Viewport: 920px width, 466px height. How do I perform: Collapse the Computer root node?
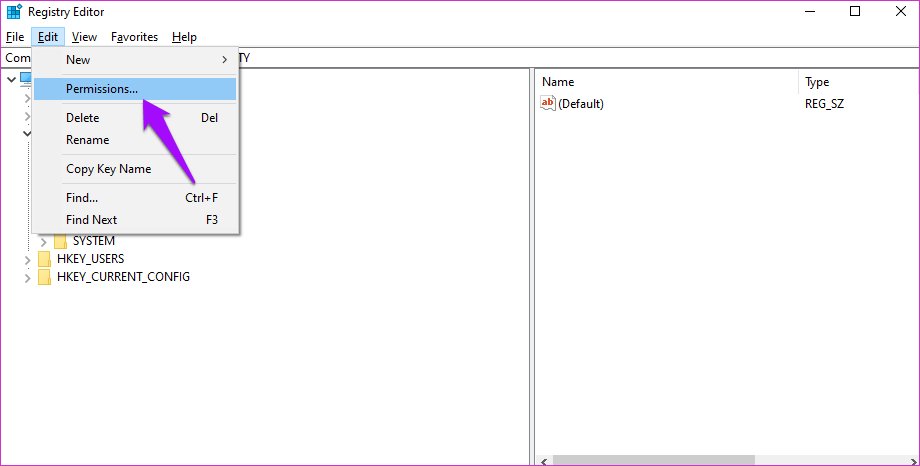[x=11, y=78]
